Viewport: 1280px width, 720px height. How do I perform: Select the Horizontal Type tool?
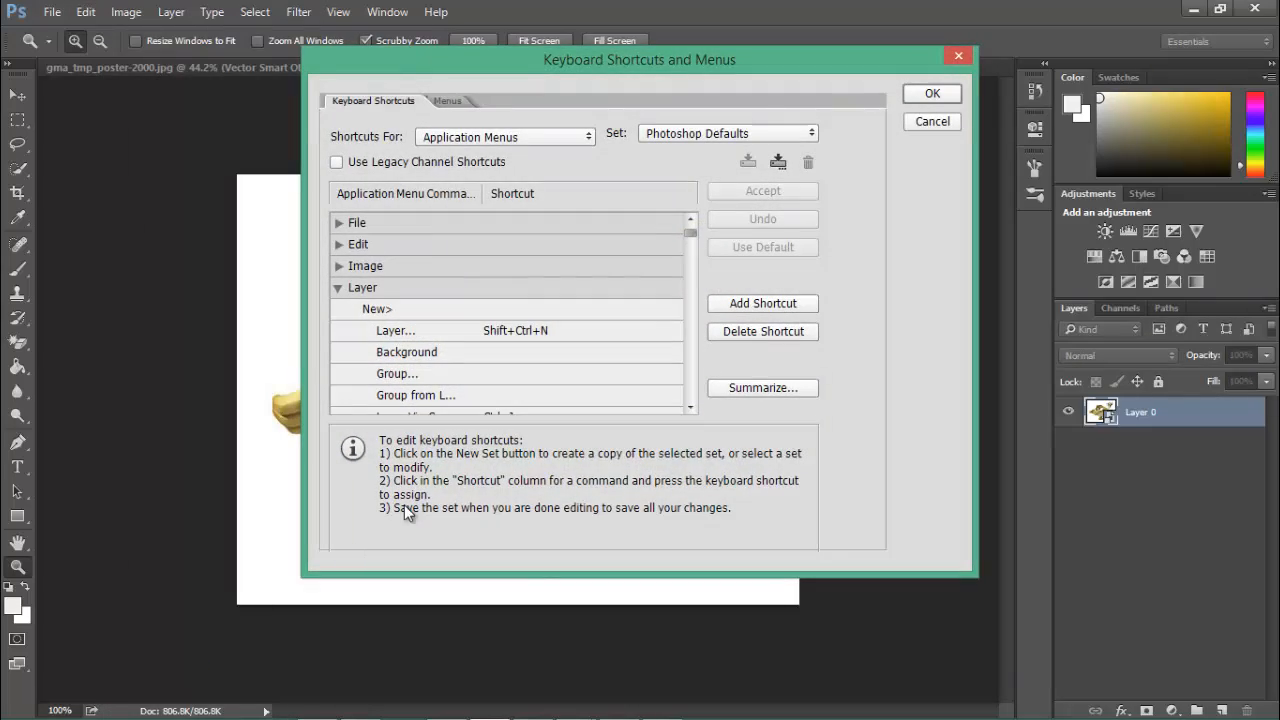17,467
